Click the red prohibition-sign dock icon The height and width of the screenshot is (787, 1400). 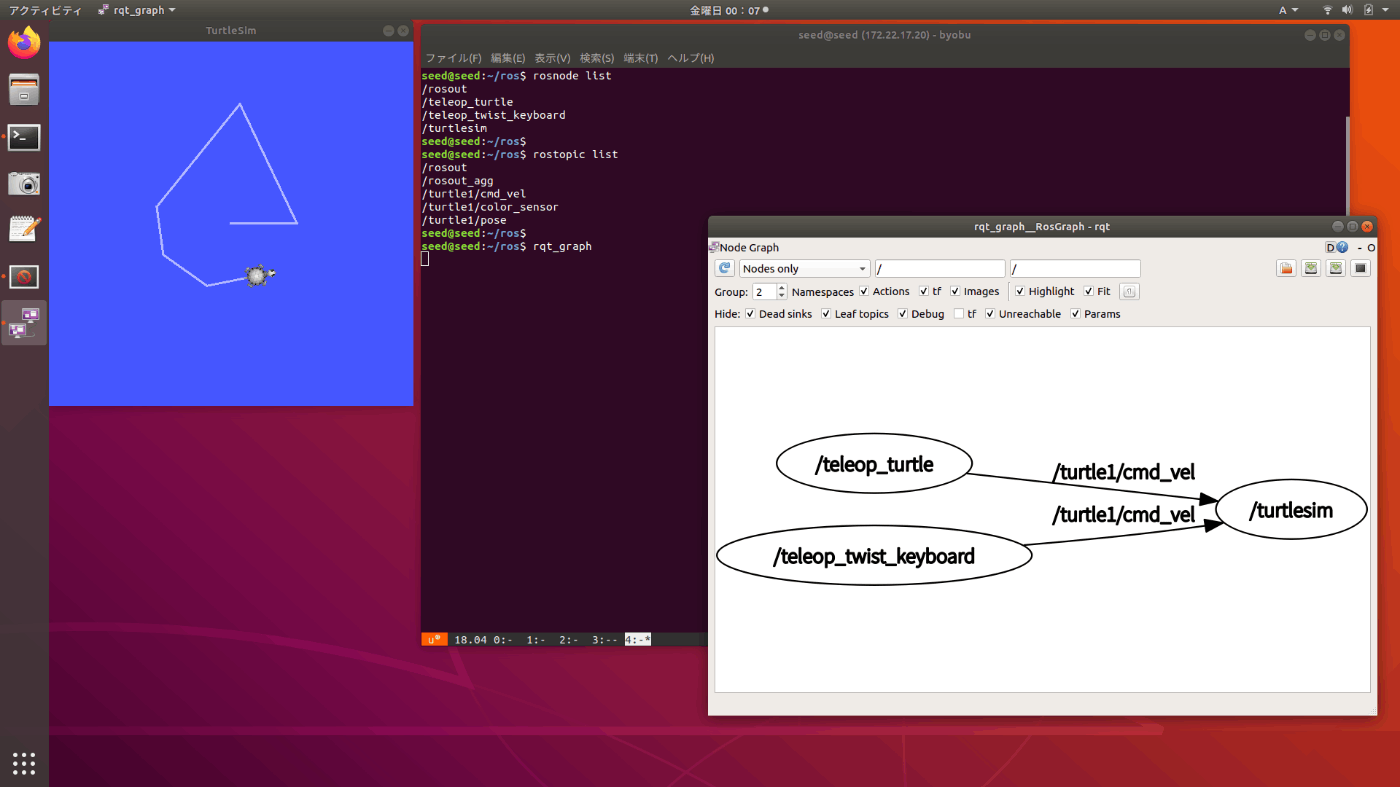click(x=24, y=276)
